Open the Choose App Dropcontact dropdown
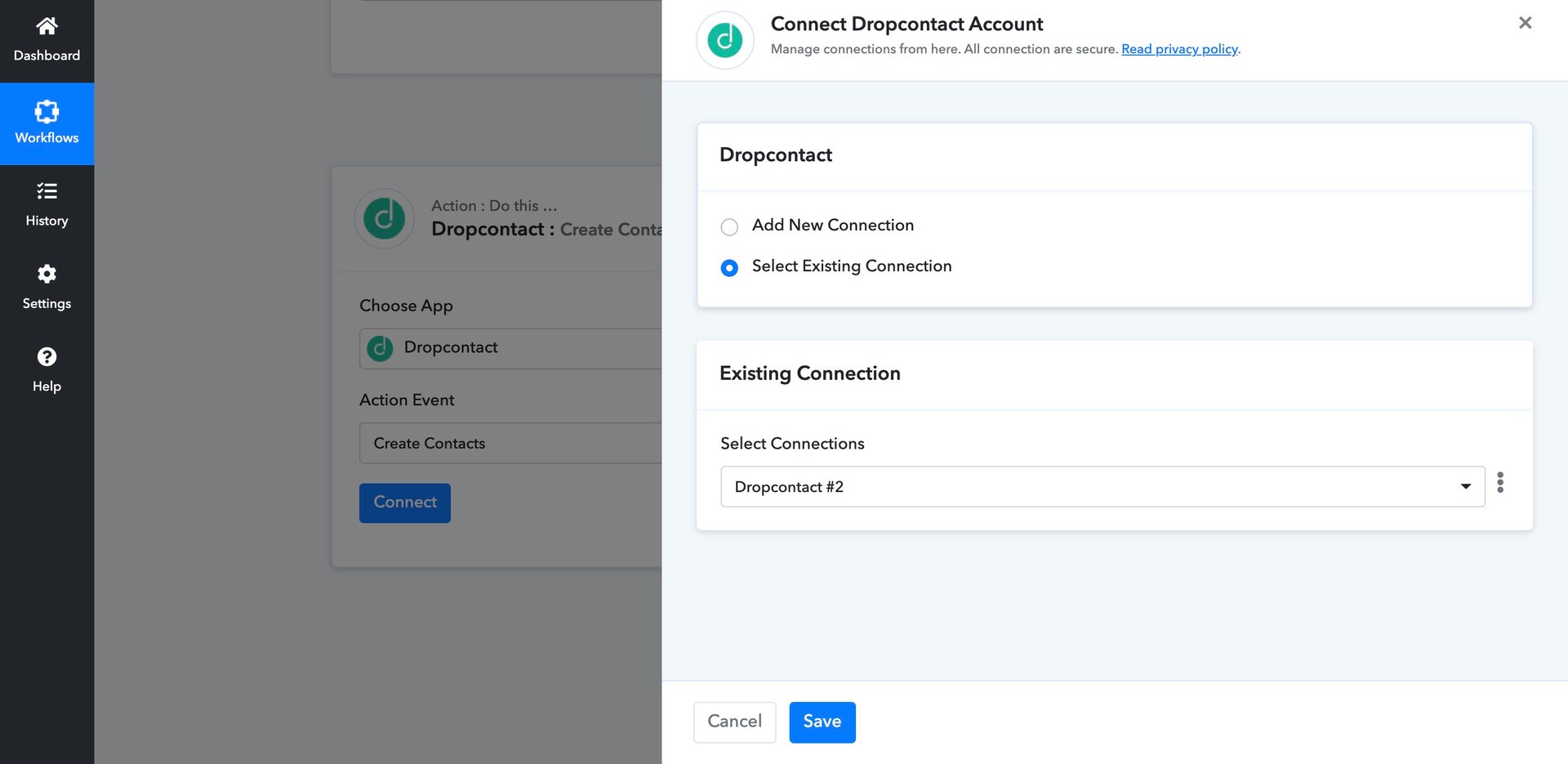This screenshot has width=1568, height=764. (510, 348)
